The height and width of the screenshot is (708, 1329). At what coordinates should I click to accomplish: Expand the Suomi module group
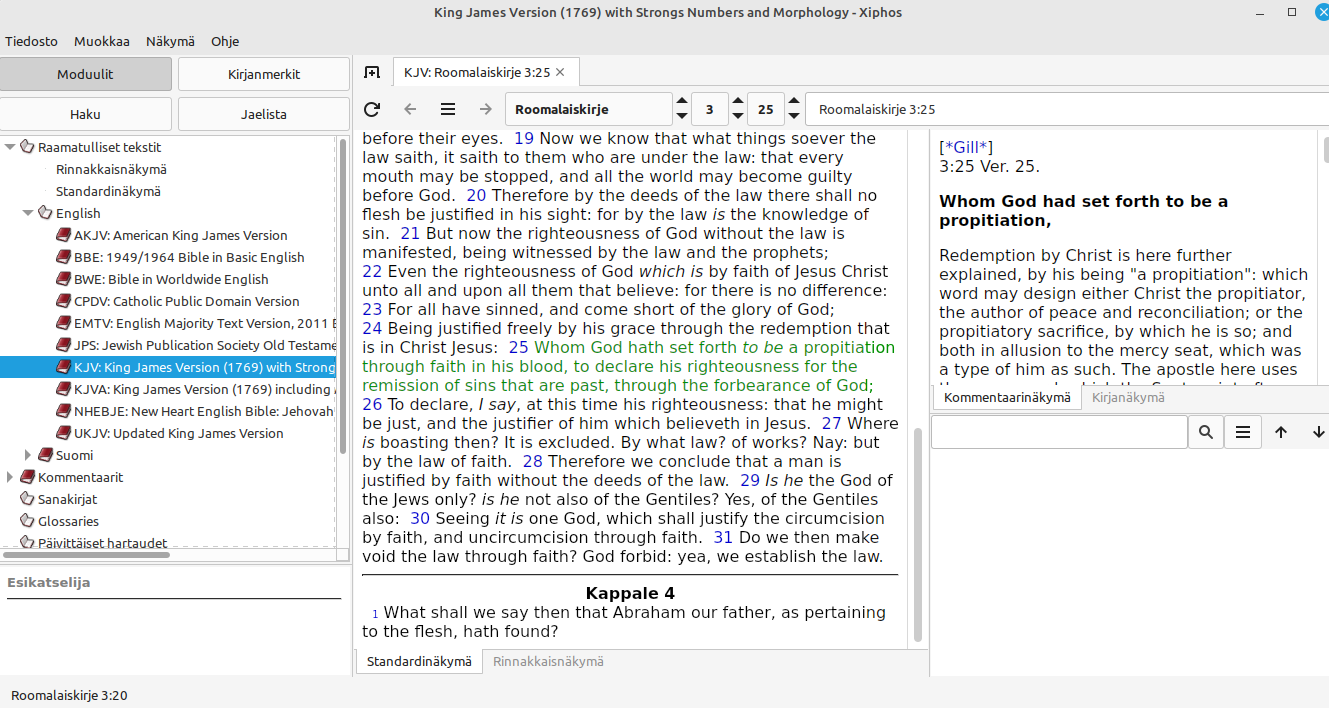pyautogui.click(x=28, y=455)
